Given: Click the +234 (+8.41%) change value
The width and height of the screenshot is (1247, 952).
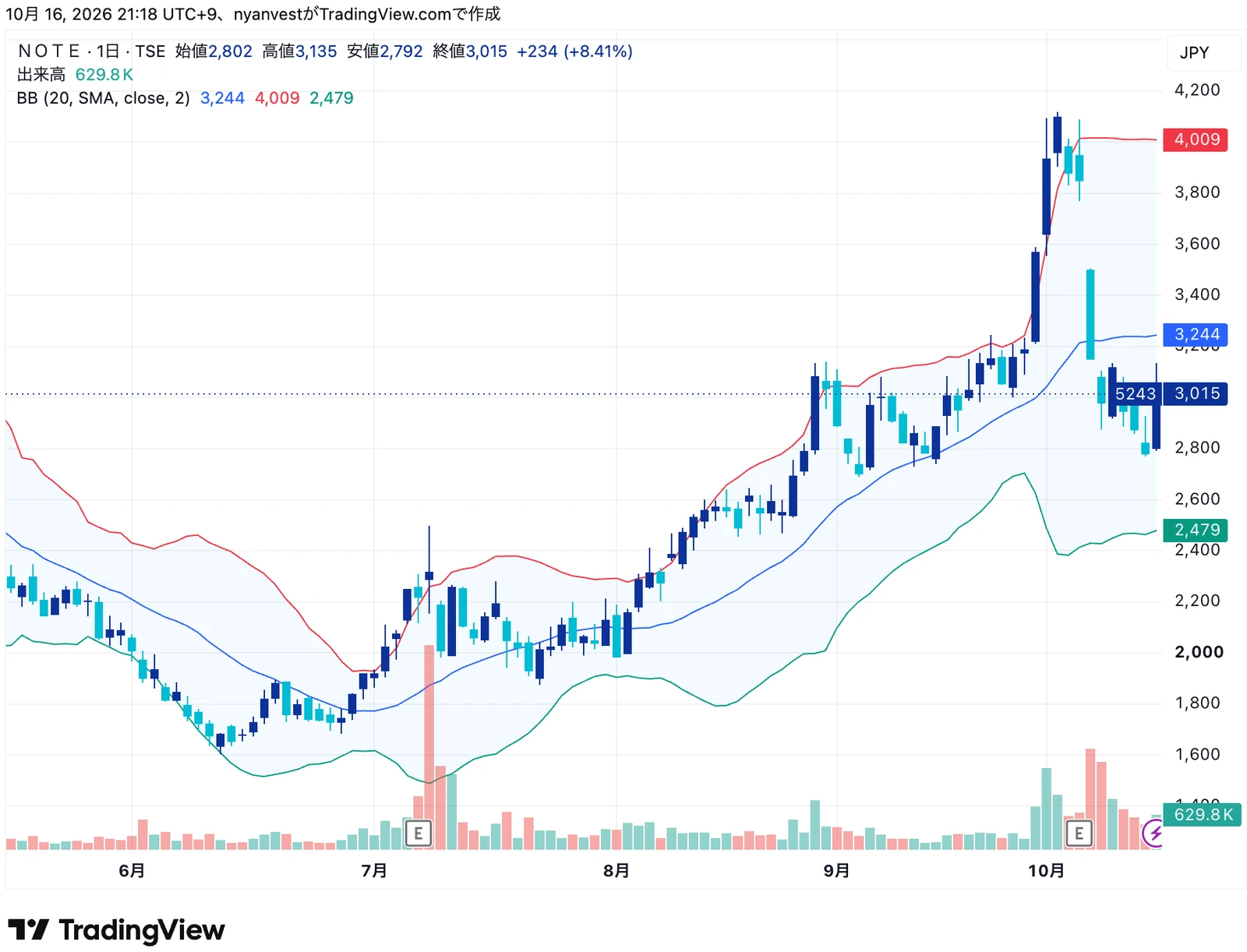Looking at the screenshot, I should pos(574,51).
